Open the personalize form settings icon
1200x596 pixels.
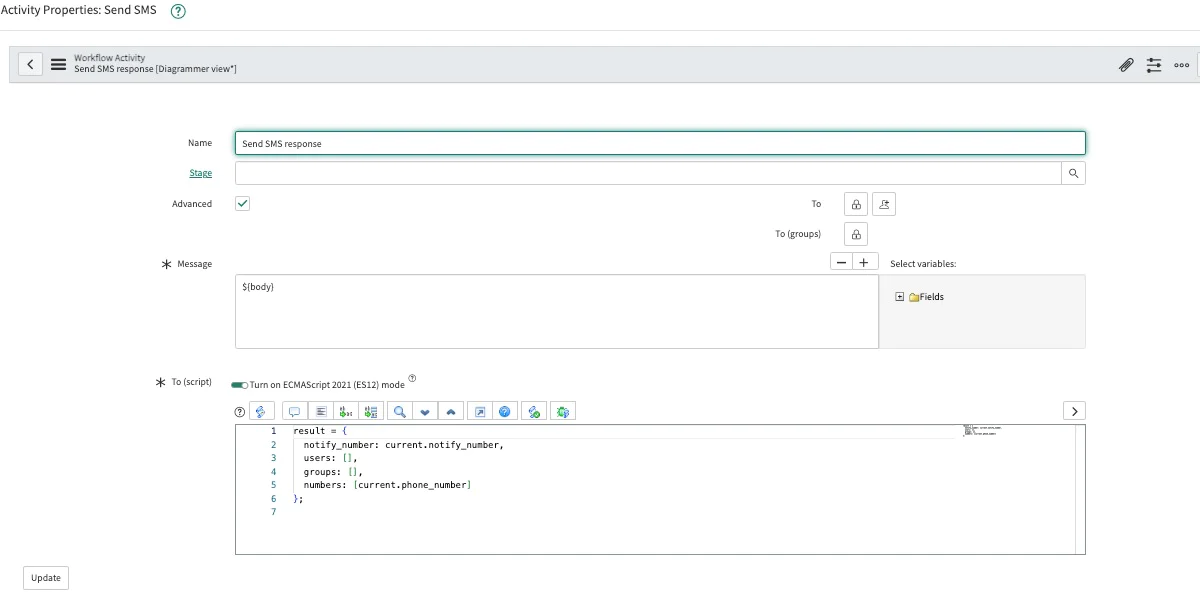click(1154, 65)
